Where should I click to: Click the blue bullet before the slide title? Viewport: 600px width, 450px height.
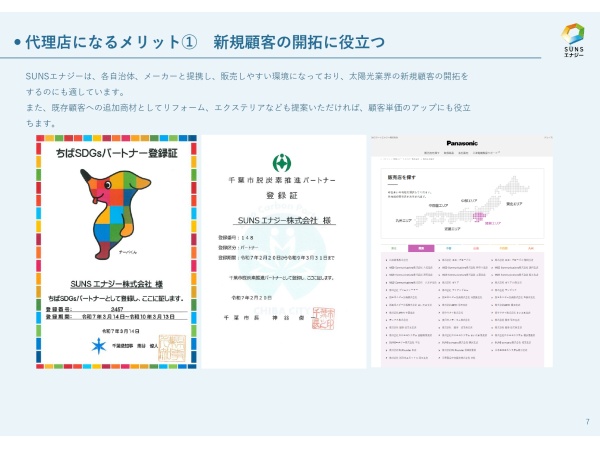18,43
